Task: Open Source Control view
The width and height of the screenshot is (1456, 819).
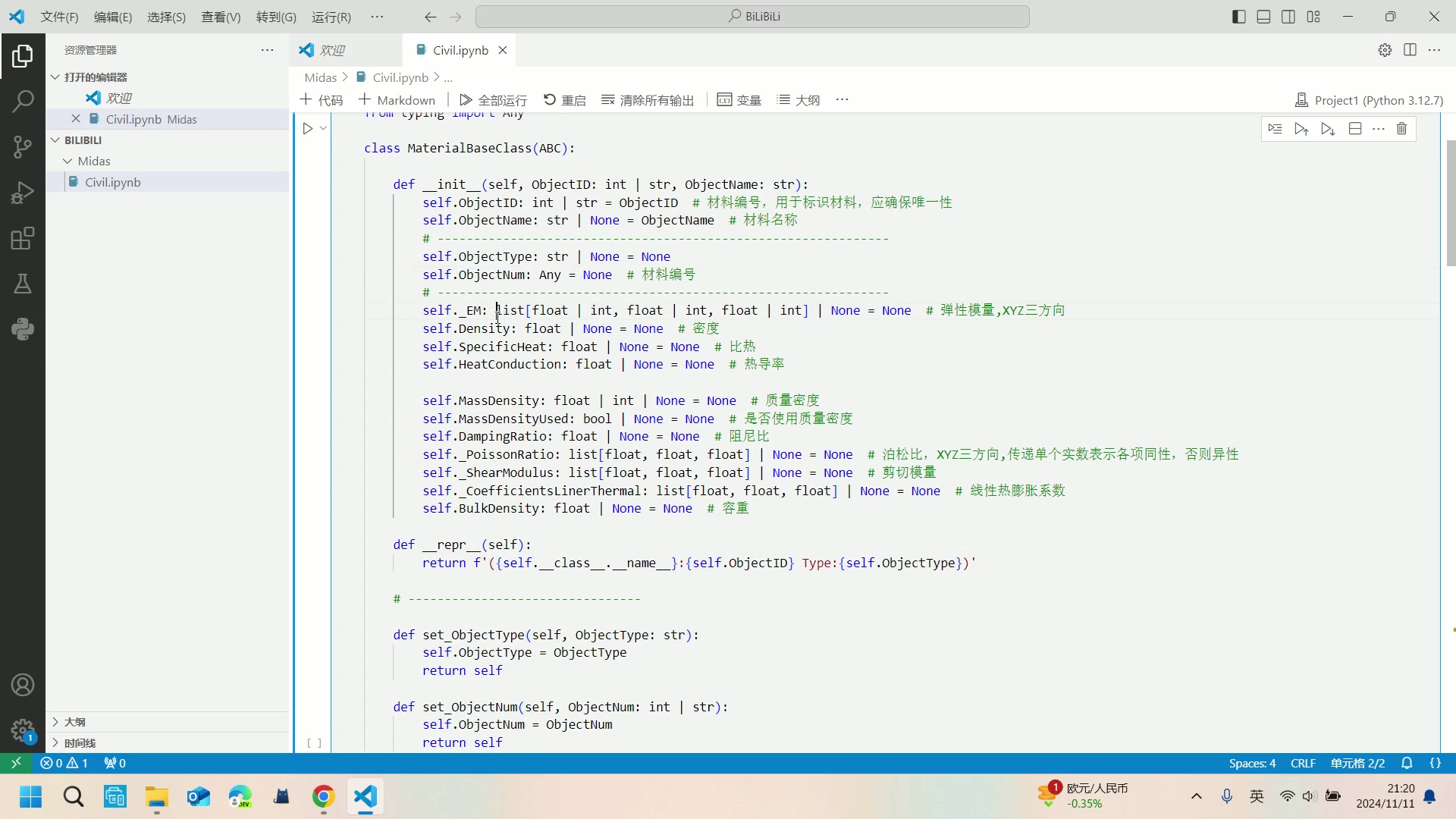Action: point(23,147)
